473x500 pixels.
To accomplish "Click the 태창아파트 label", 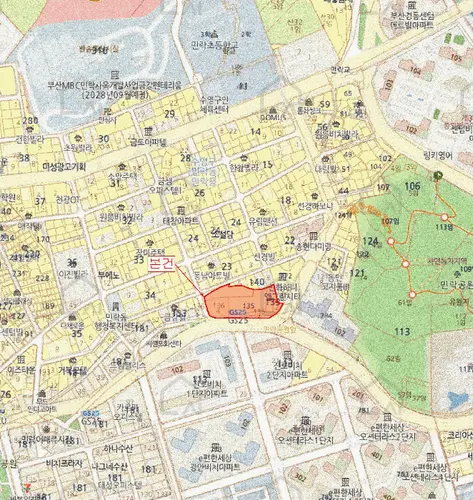I will (181, 221).
